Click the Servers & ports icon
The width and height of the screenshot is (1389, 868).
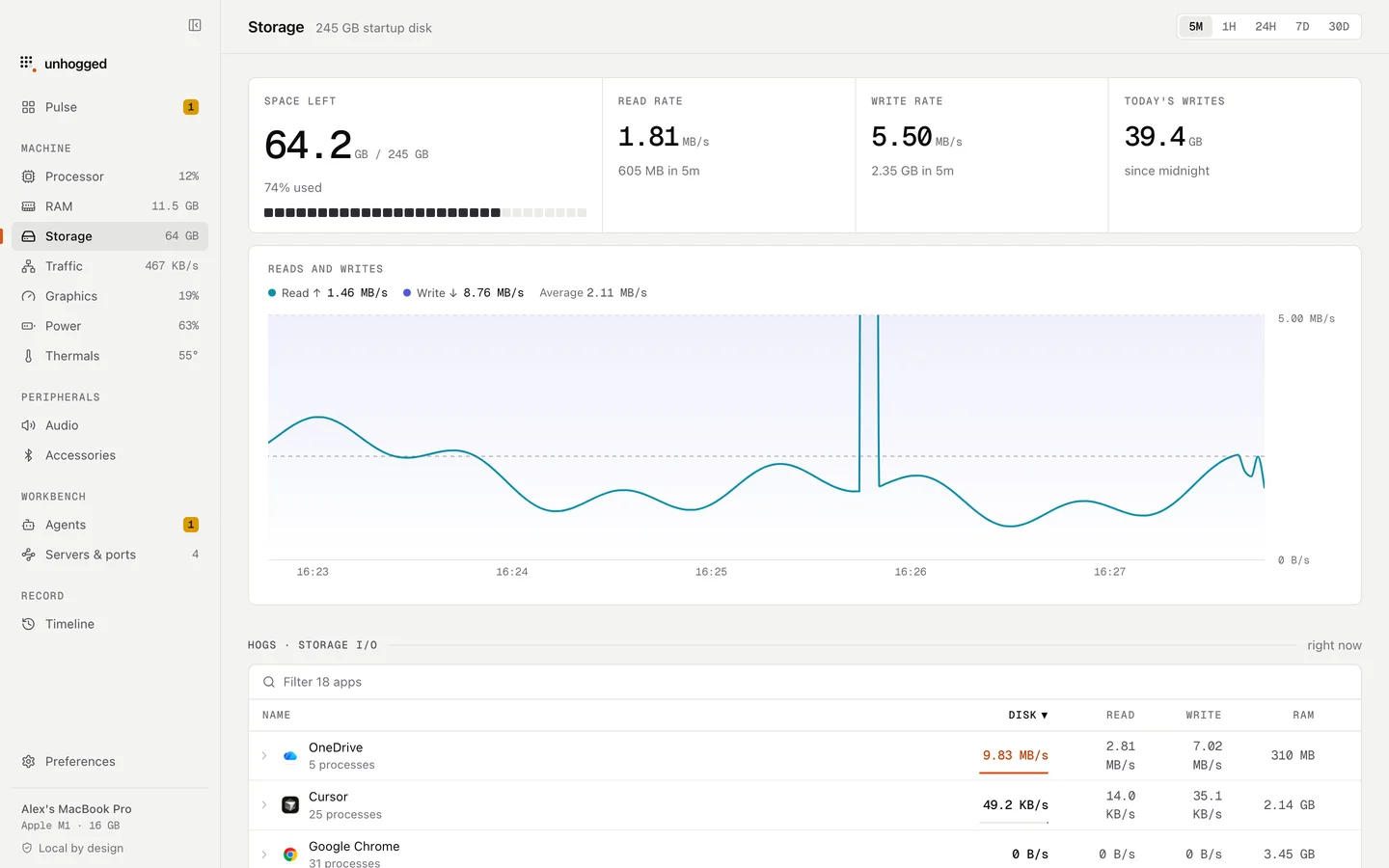[28, 555]
